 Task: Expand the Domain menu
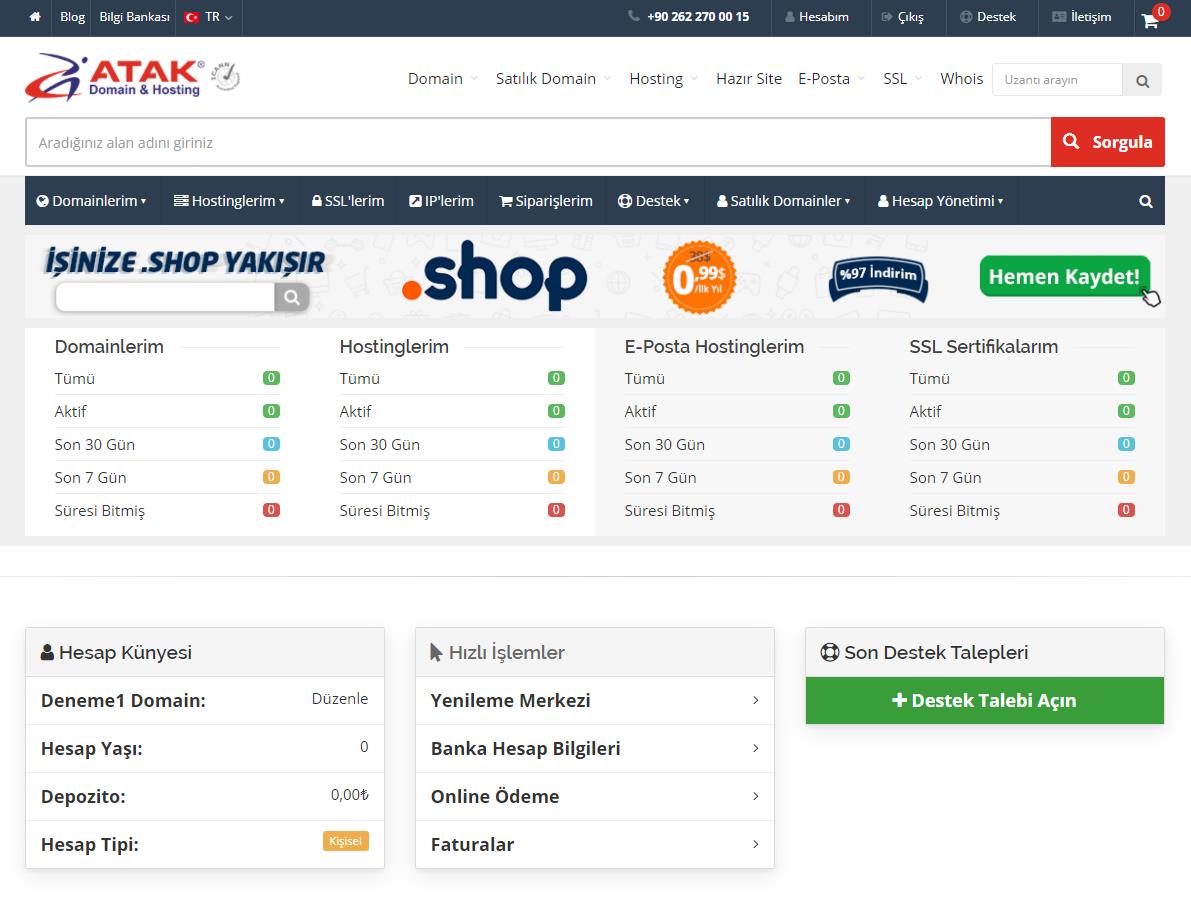(442, 79)
